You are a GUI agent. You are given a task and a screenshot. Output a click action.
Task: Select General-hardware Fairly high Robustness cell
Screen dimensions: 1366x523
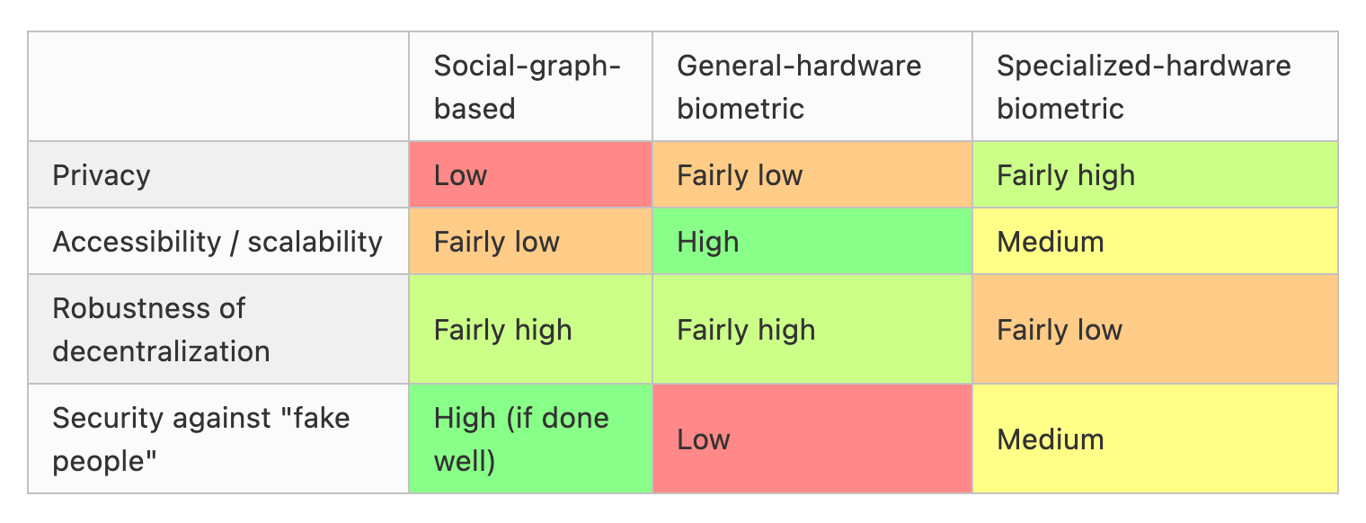point(812,329)
